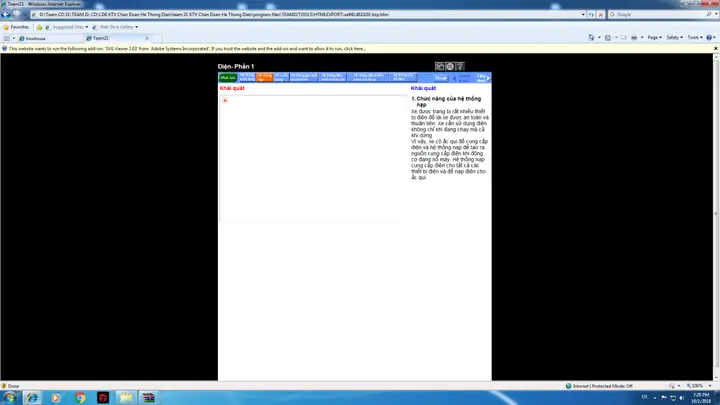This screenshot has height=405, width=720.
Task: Click the blue Khái quát heading
Action: 423,88
